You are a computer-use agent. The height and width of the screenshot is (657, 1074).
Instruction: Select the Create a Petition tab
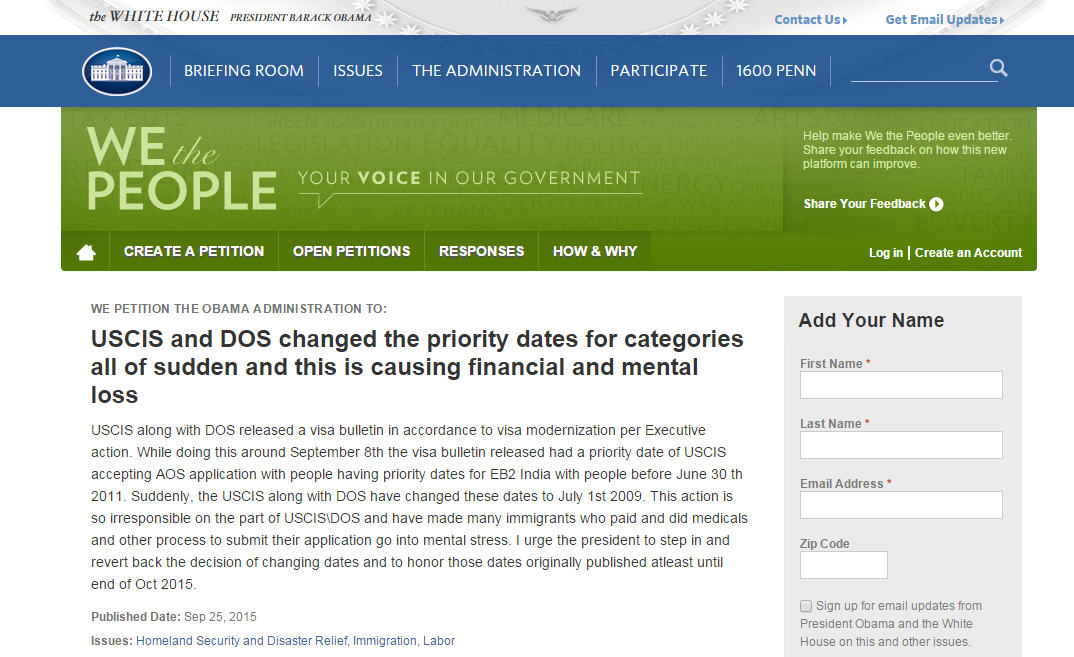(x=194, y=251)
